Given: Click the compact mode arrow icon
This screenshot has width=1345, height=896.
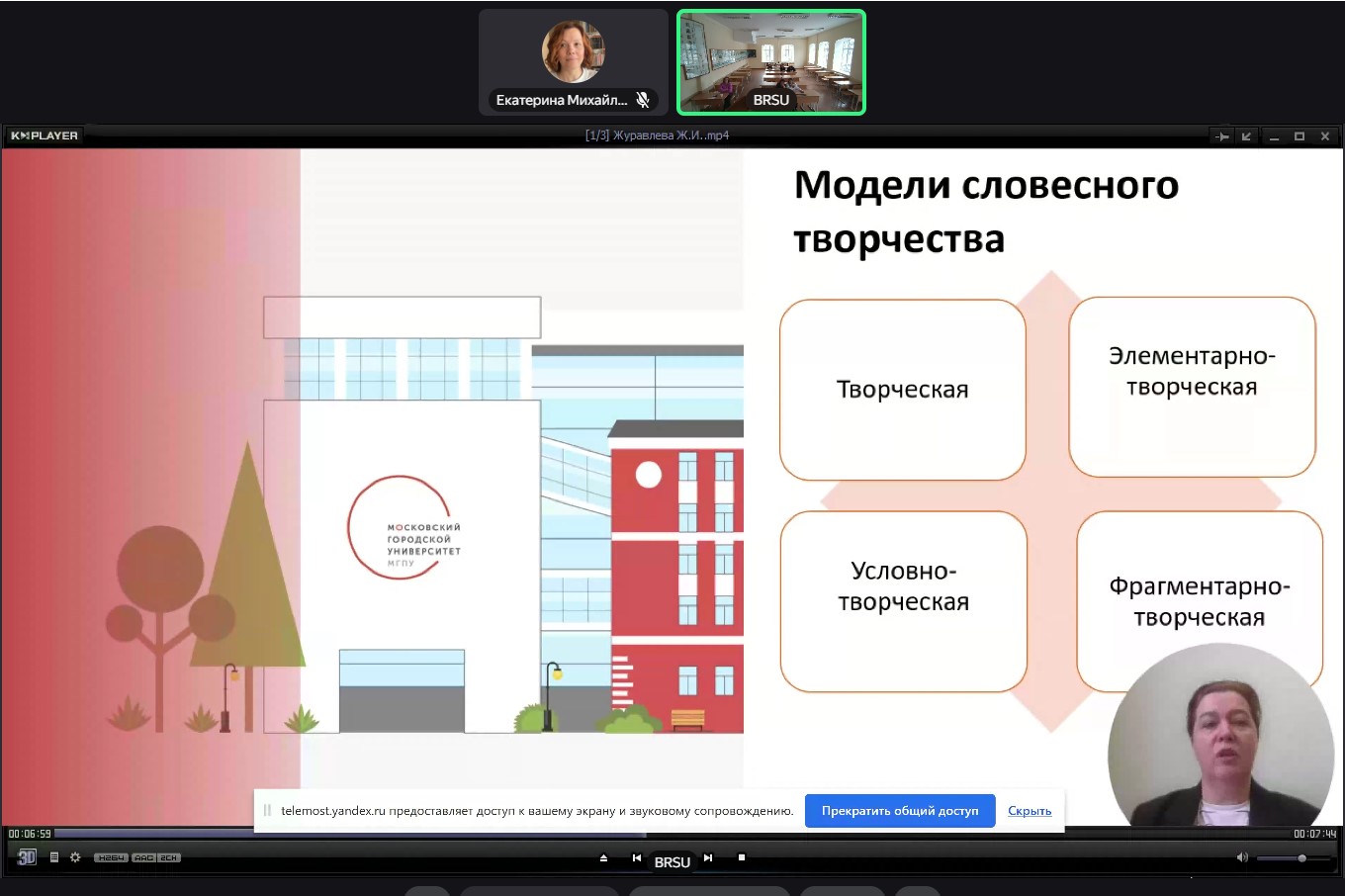Looking at the screenshot, I should (1246, 136).
